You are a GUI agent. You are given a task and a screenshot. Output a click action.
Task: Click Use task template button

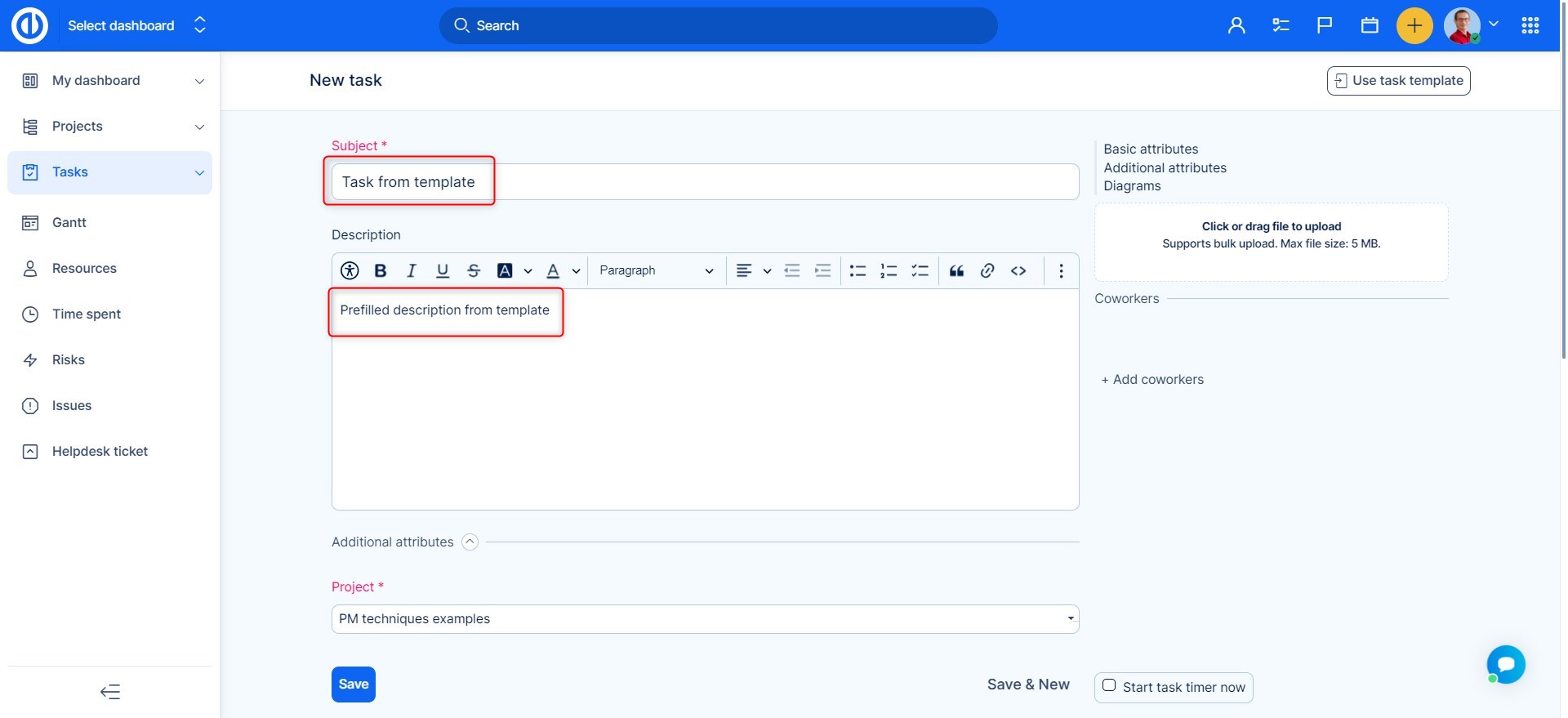tap(1398, 81)
